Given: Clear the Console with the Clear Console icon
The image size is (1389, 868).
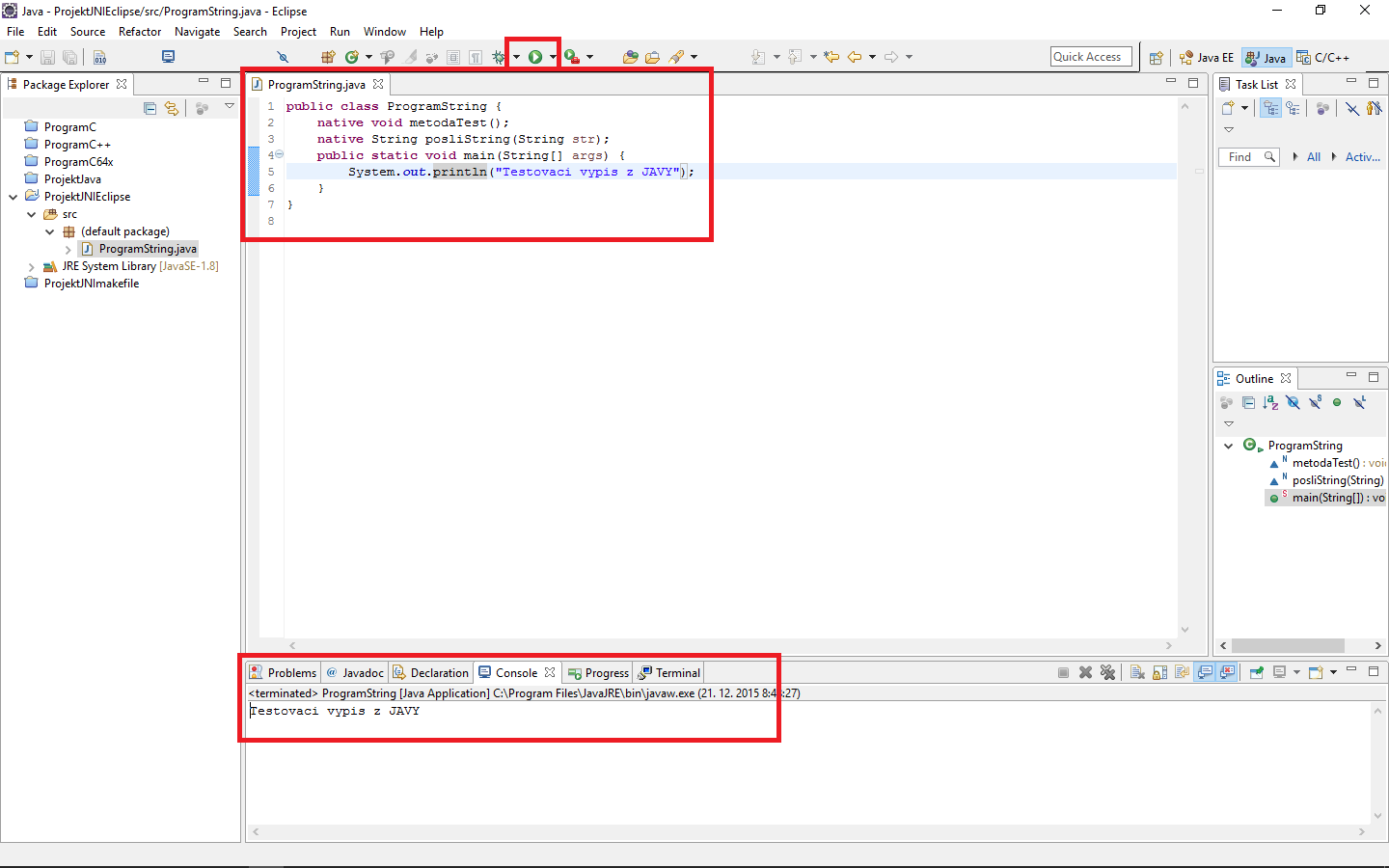Looking at the screenshot, I should 1137,671.
